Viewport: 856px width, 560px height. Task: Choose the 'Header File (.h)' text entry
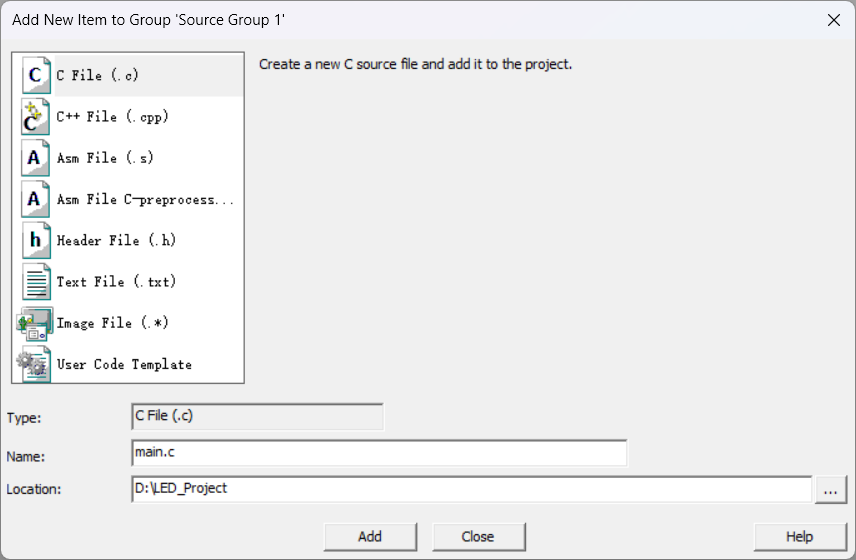click(116, 241)
